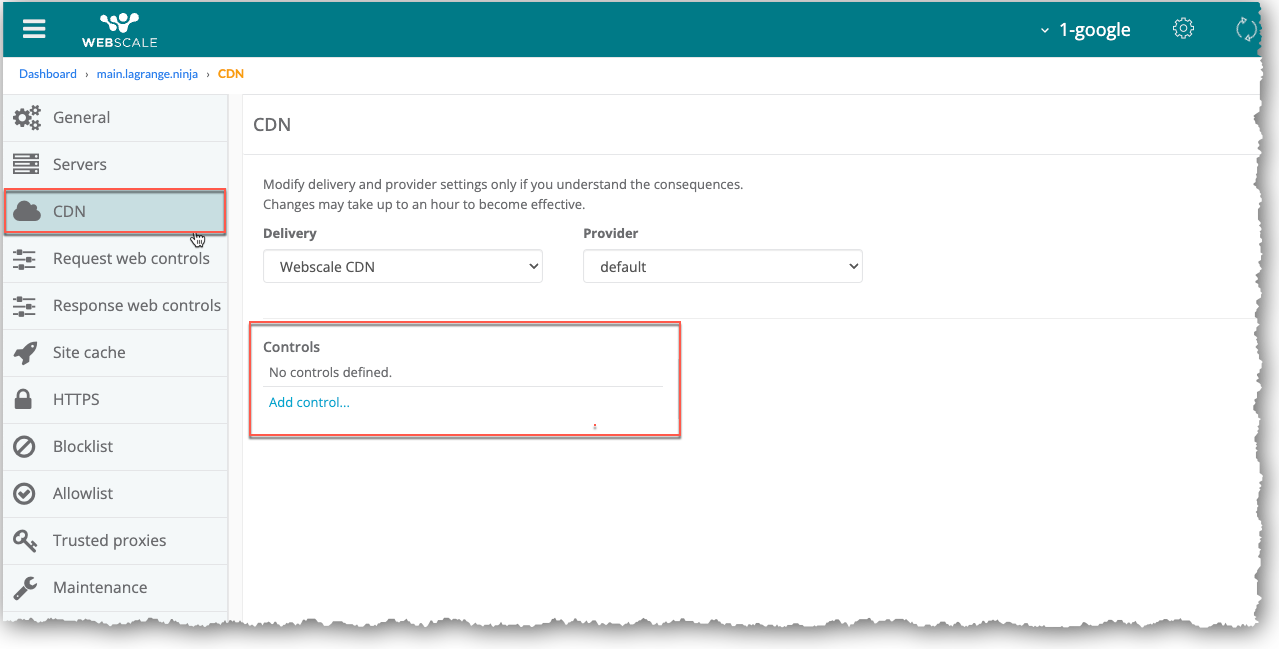Open the 1-google account dropdown
This screenshot has width=1279, height=649.
1085,30
